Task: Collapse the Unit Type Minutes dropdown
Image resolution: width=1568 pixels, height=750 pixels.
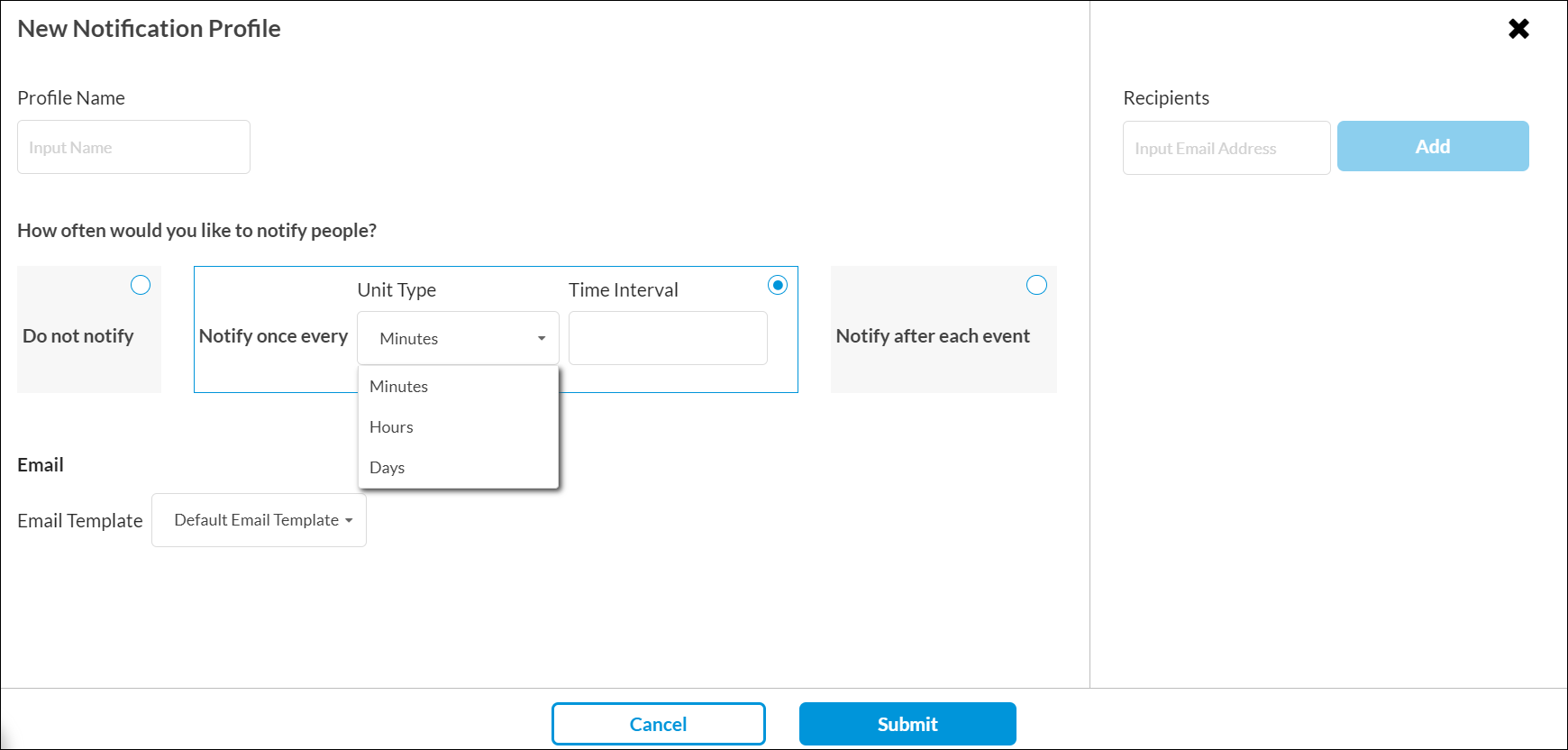Action: tap(458, 338)
